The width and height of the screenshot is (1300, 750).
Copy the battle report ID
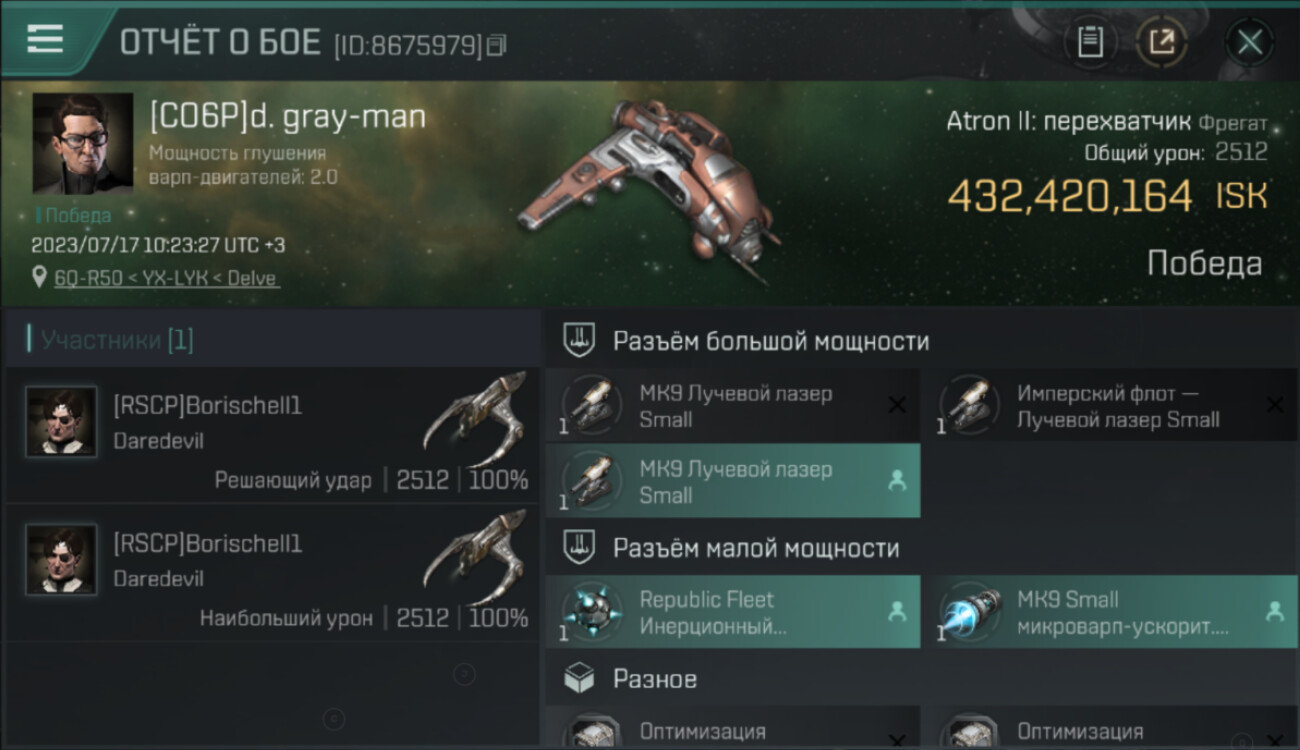pyautogui.click(x=498, y=44)
